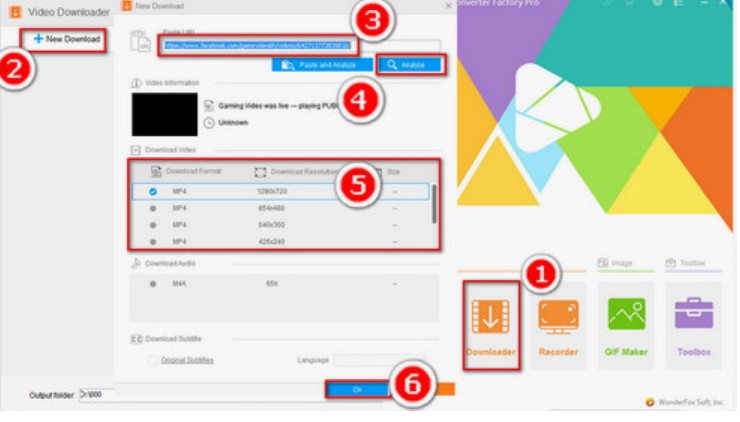
Task: Open the Downloader module
Action: coord(491,326)
